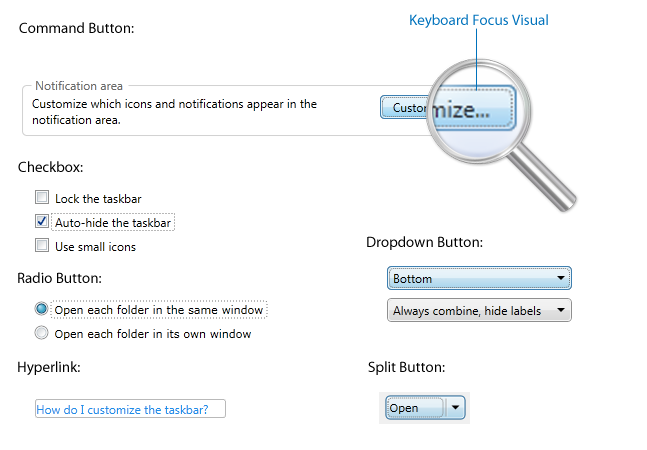The image size is (647, 450).
Task: Click the Notification area group label
Action: click(79, 86)
